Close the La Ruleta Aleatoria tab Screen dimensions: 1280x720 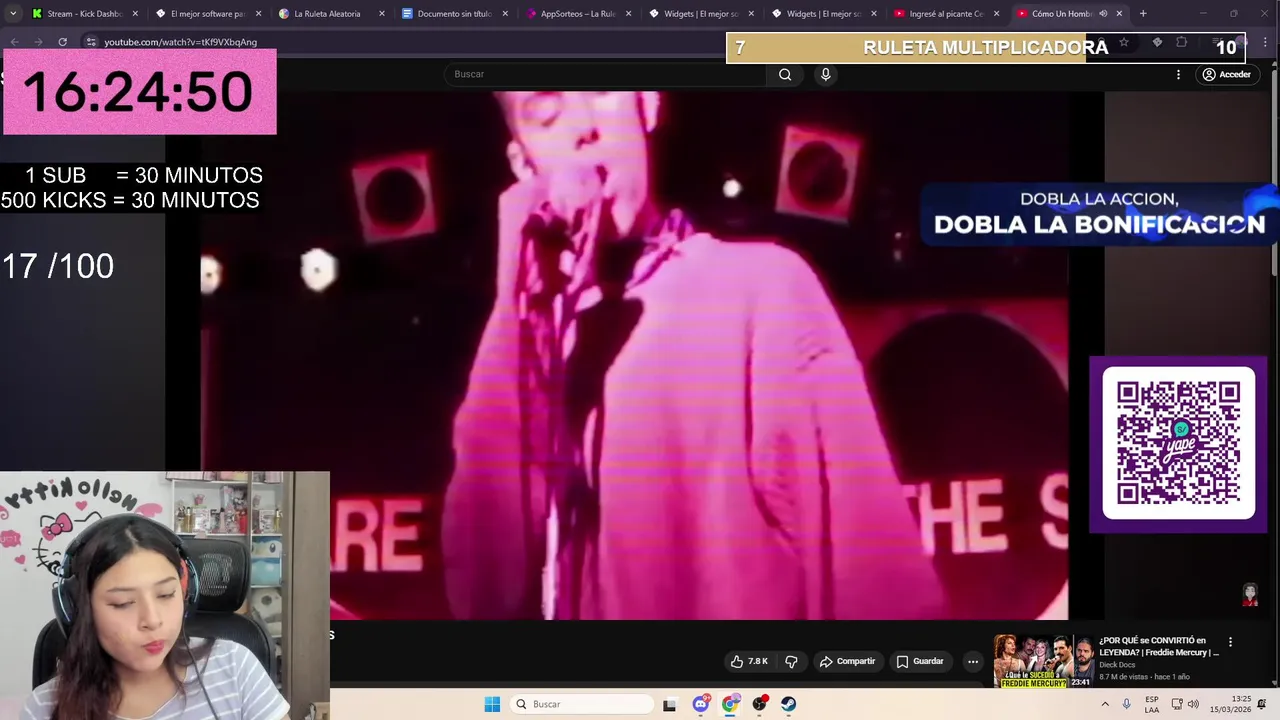(381, 14)
